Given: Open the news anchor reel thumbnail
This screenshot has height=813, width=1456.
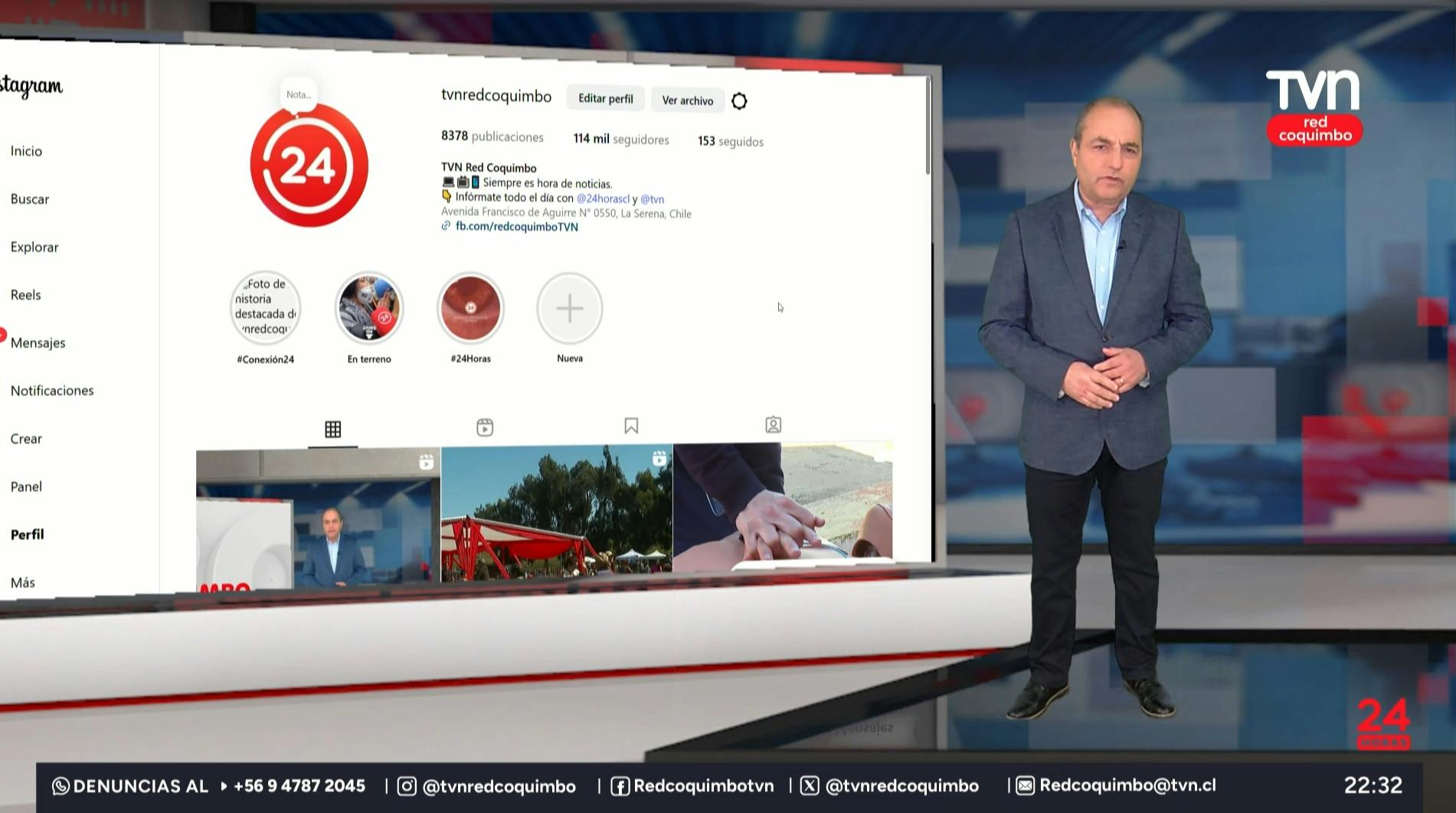Looking at the screenshot, I should coord(319,520).
